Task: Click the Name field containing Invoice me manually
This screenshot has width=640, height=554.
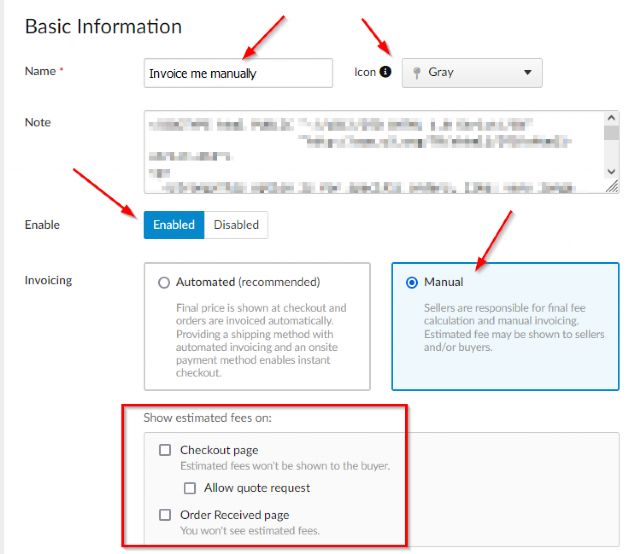Action: tap(238, 73)
